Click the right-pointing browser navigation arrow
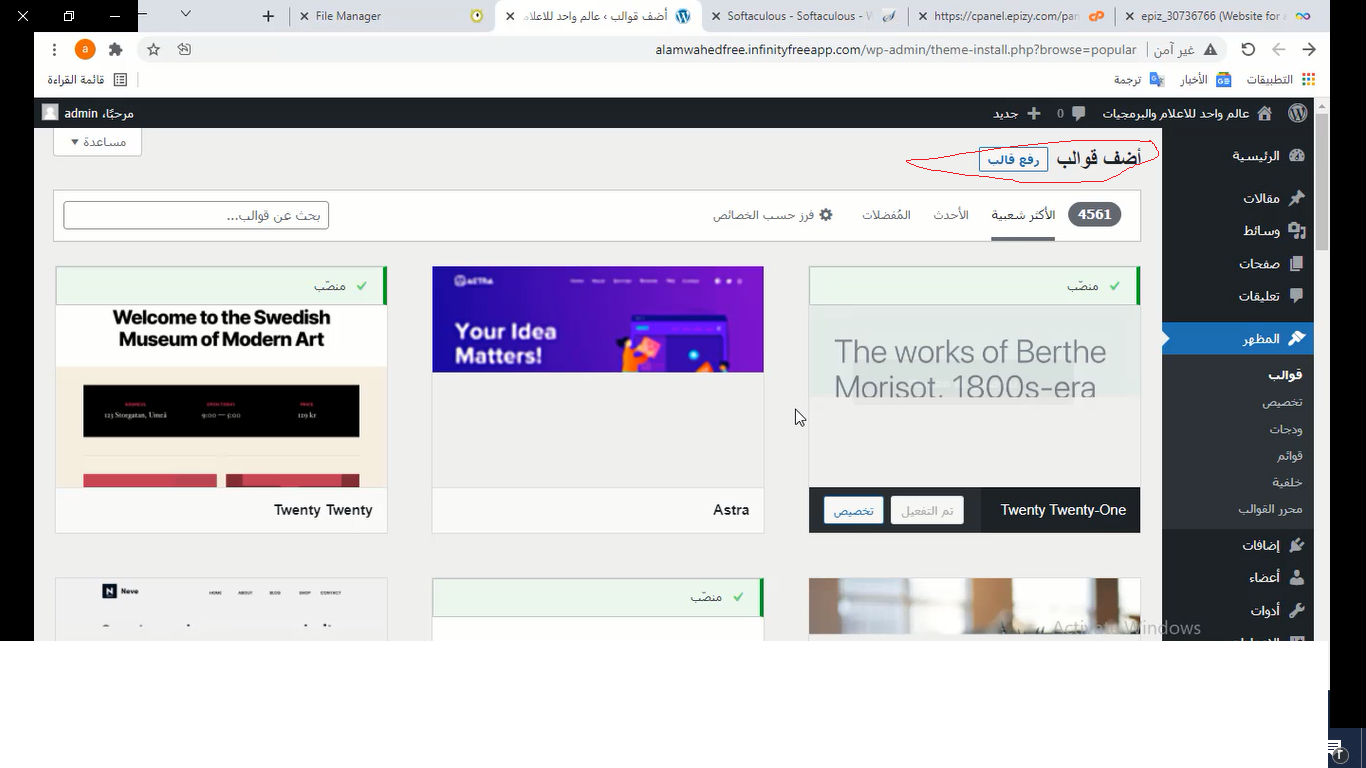Screen dimensions: 1366x768 click(1309, 49)
